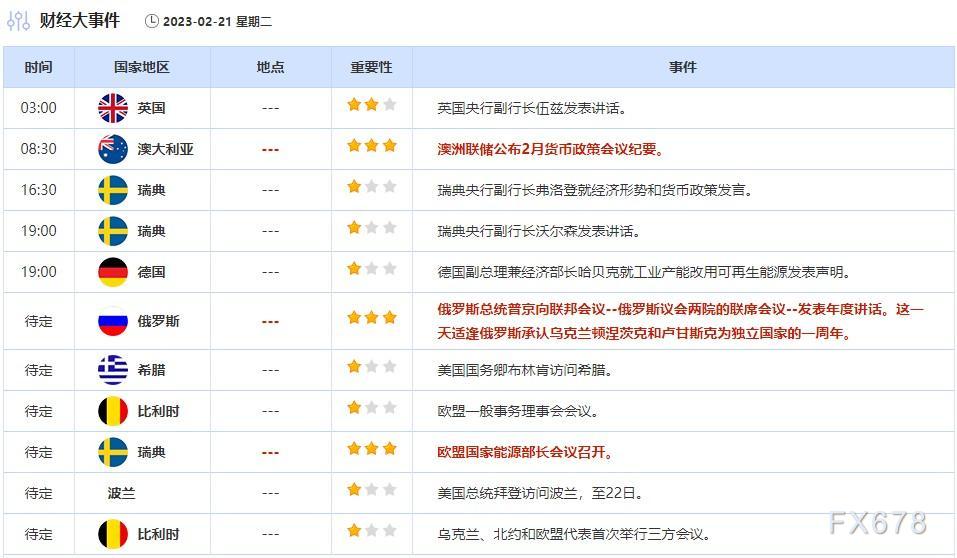Click the filter sliders icon beside 财经大事件
This screenshot has height=558, width=957.
pyautogui.click(x=17, y=21)
